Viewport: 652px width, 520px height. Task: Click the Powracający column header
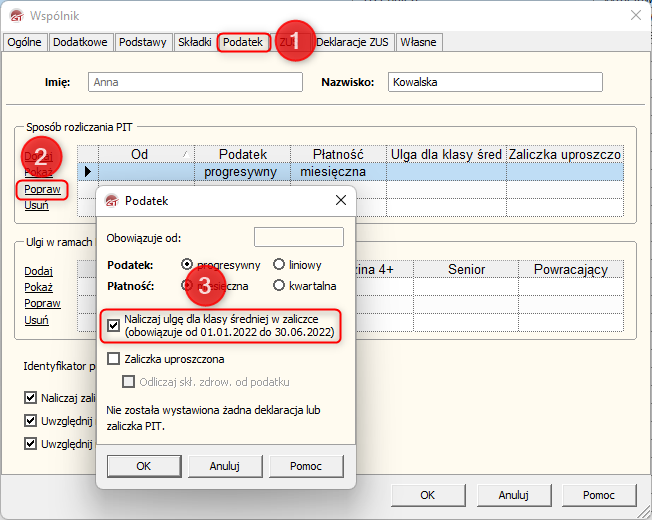pos(571,269)
